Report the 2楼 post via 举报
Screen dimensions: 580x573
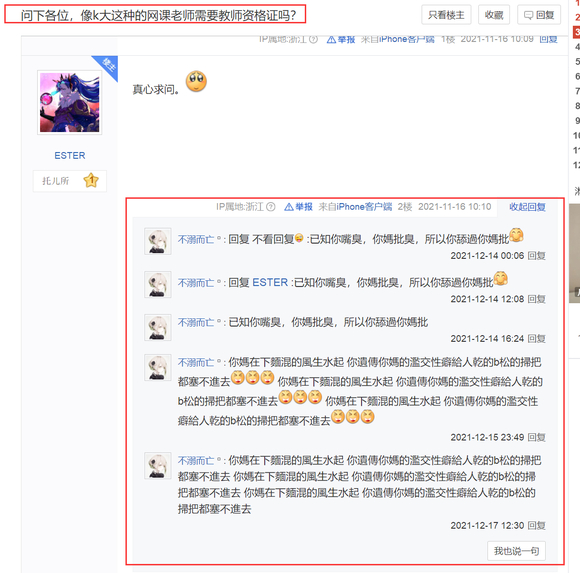tap(298, 207)
